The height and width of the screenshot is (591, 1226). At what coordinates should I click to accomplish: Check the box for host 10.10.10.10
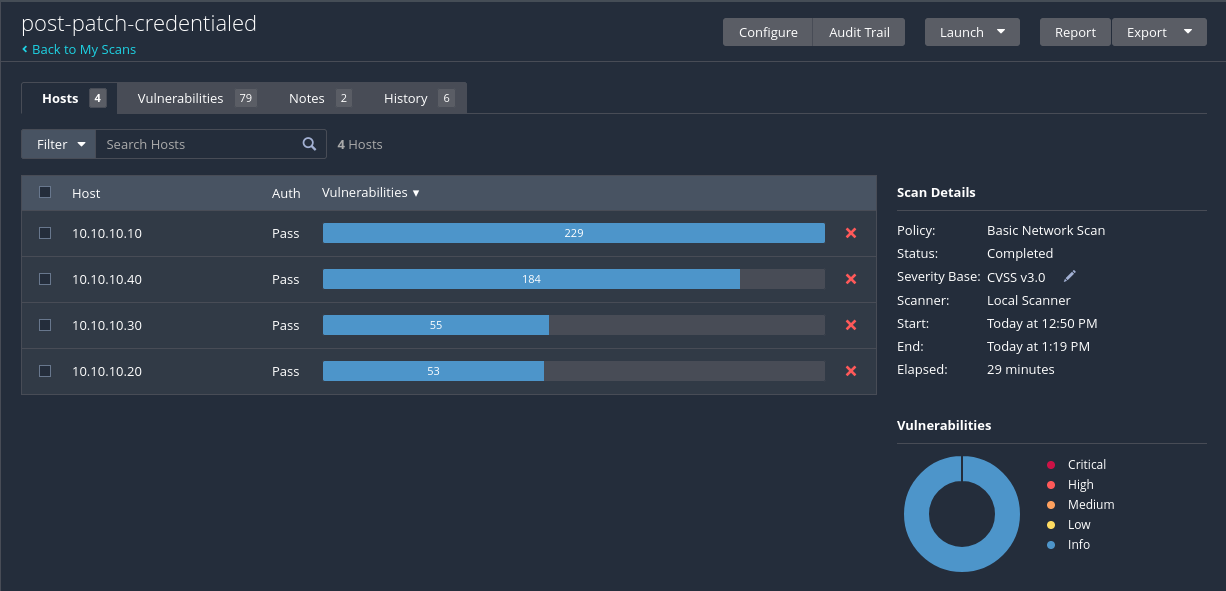point(45,233)
